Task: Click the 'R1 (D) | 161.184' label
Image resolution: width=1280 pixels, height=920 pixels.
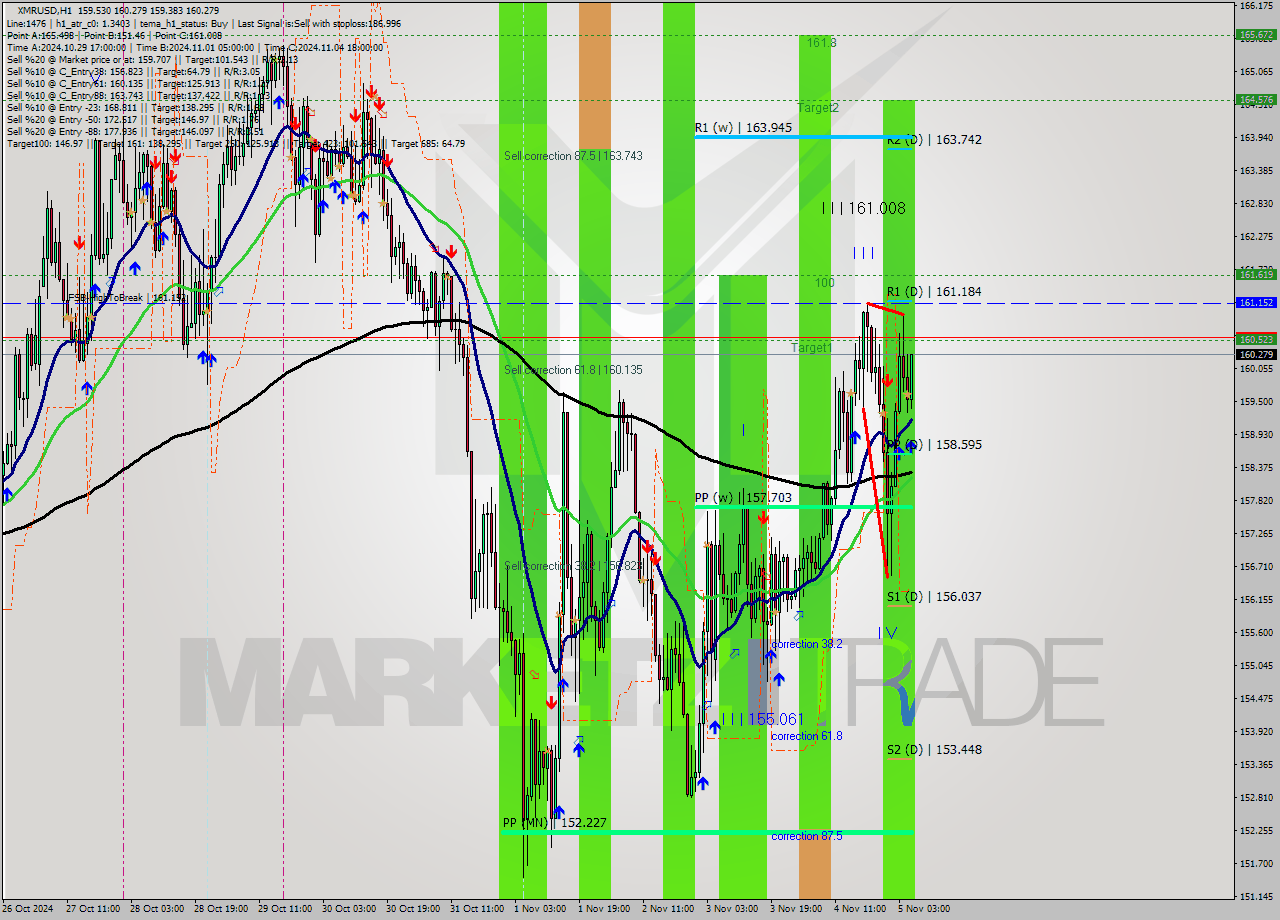Action: 934,292
